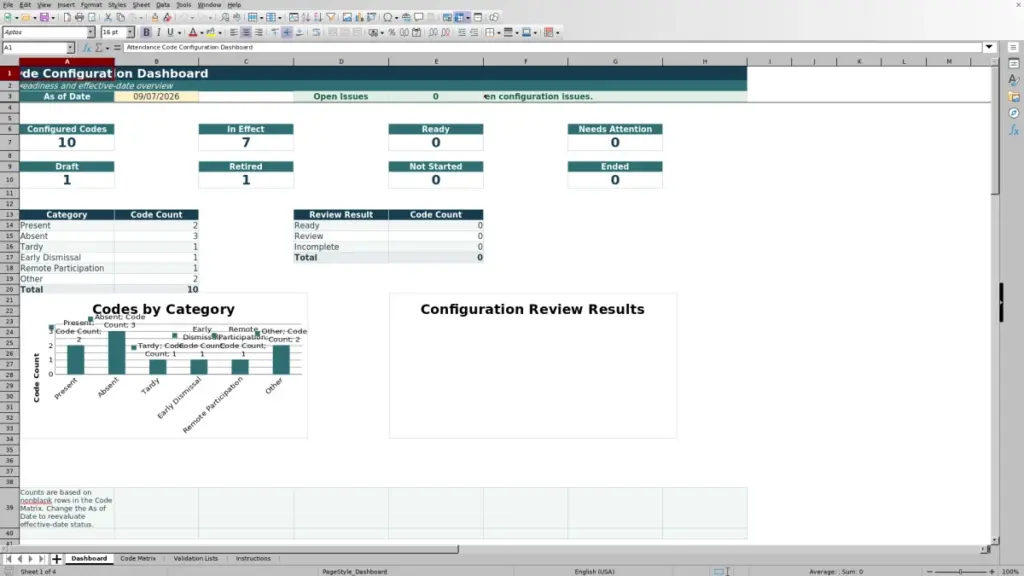This screenshot has height=576, width=1024.
Task: Click the first-sheet navigation arrow
Action: [x=8, y=559]
